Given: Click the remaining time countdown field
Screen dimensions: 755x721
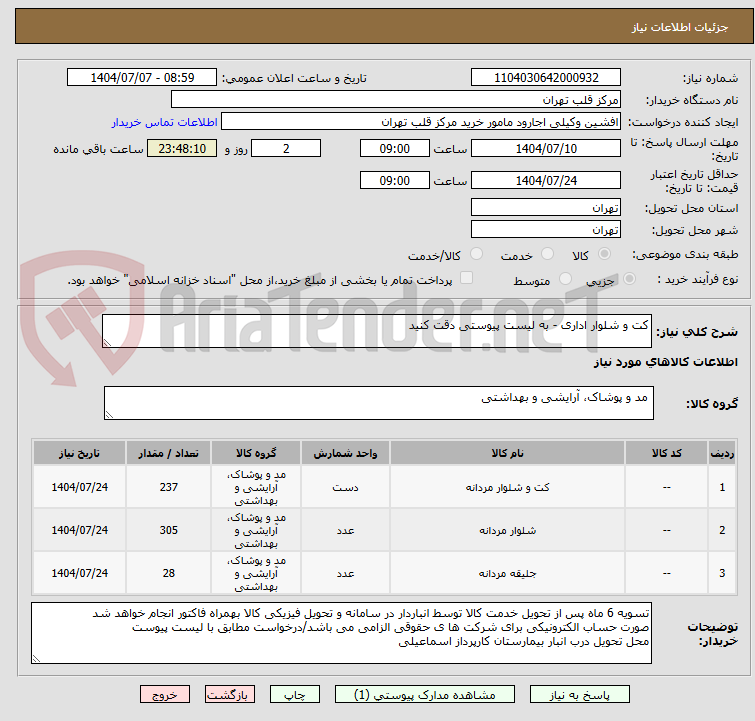Looking at the screenshot, I should pos(181,149).
